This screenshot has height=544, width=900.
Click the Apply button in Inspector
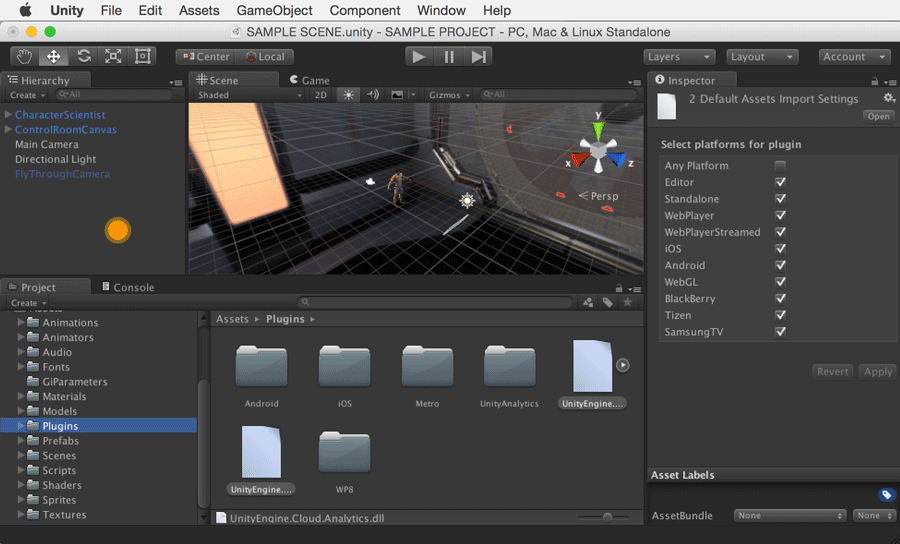tap(877, 371)
